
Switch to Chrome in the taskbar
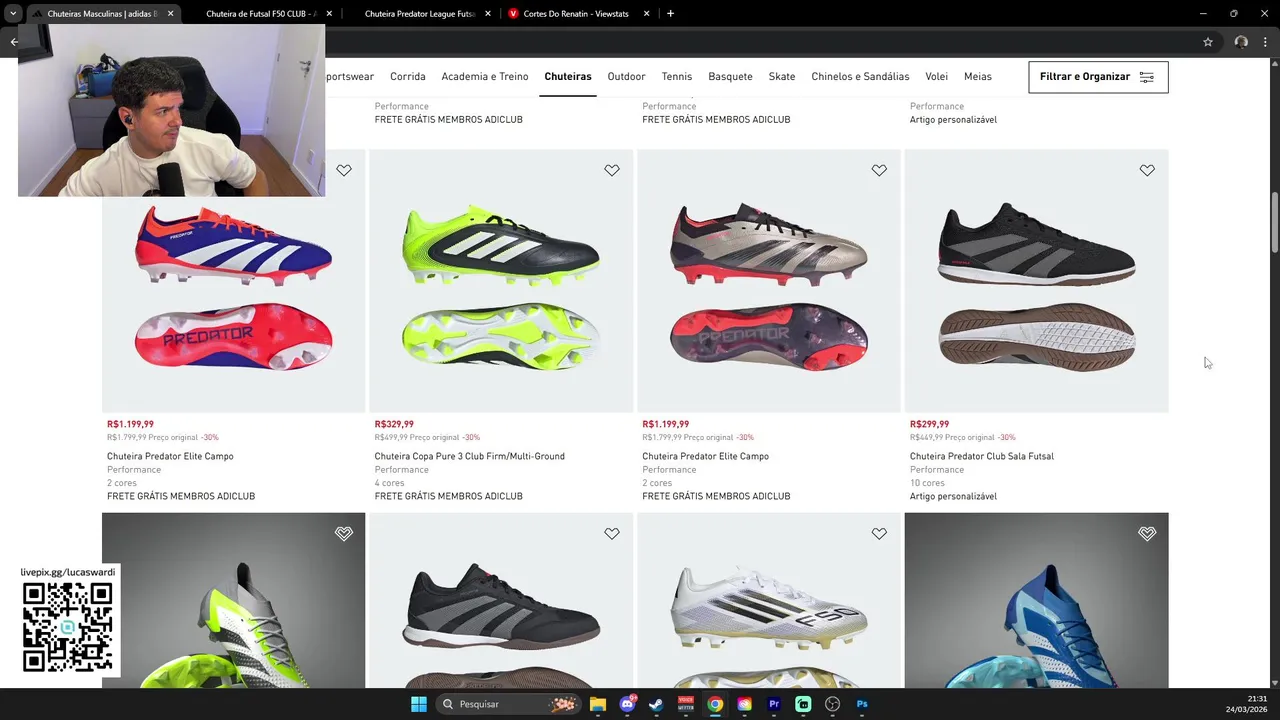[715, 704]
